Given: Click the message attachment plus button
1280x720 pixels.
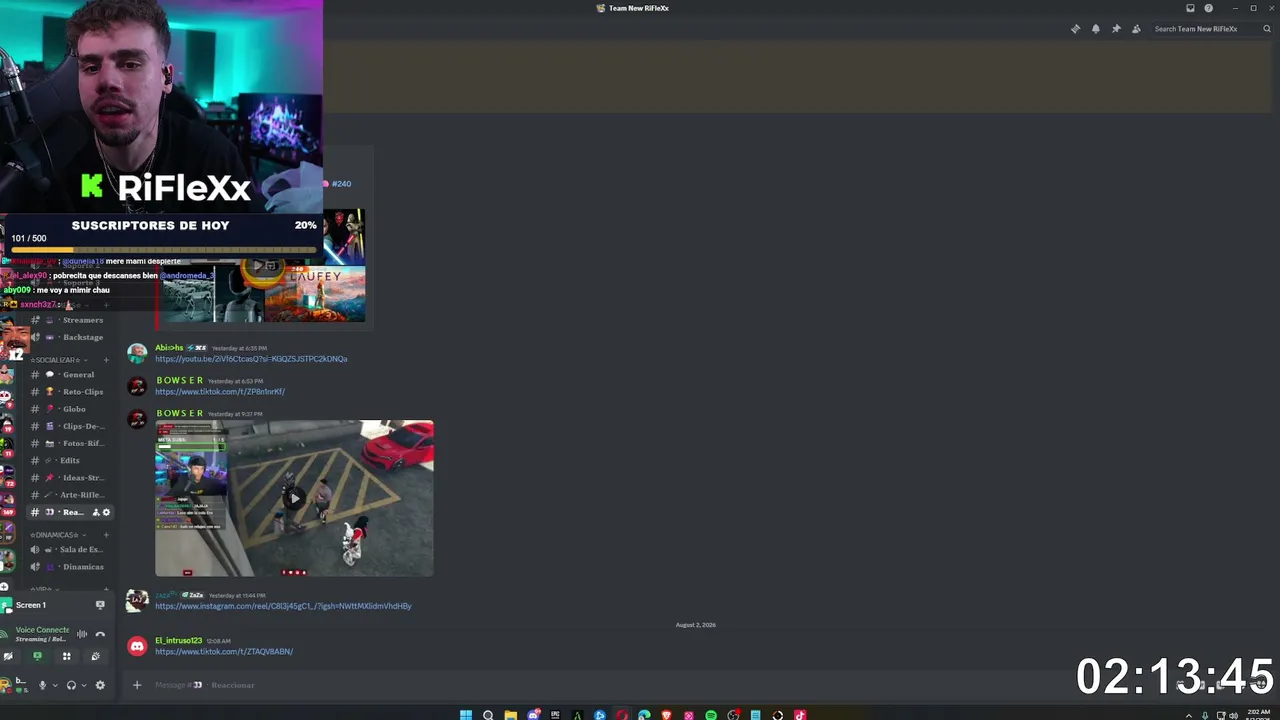Looking at the screenshot, I should 137,685.
